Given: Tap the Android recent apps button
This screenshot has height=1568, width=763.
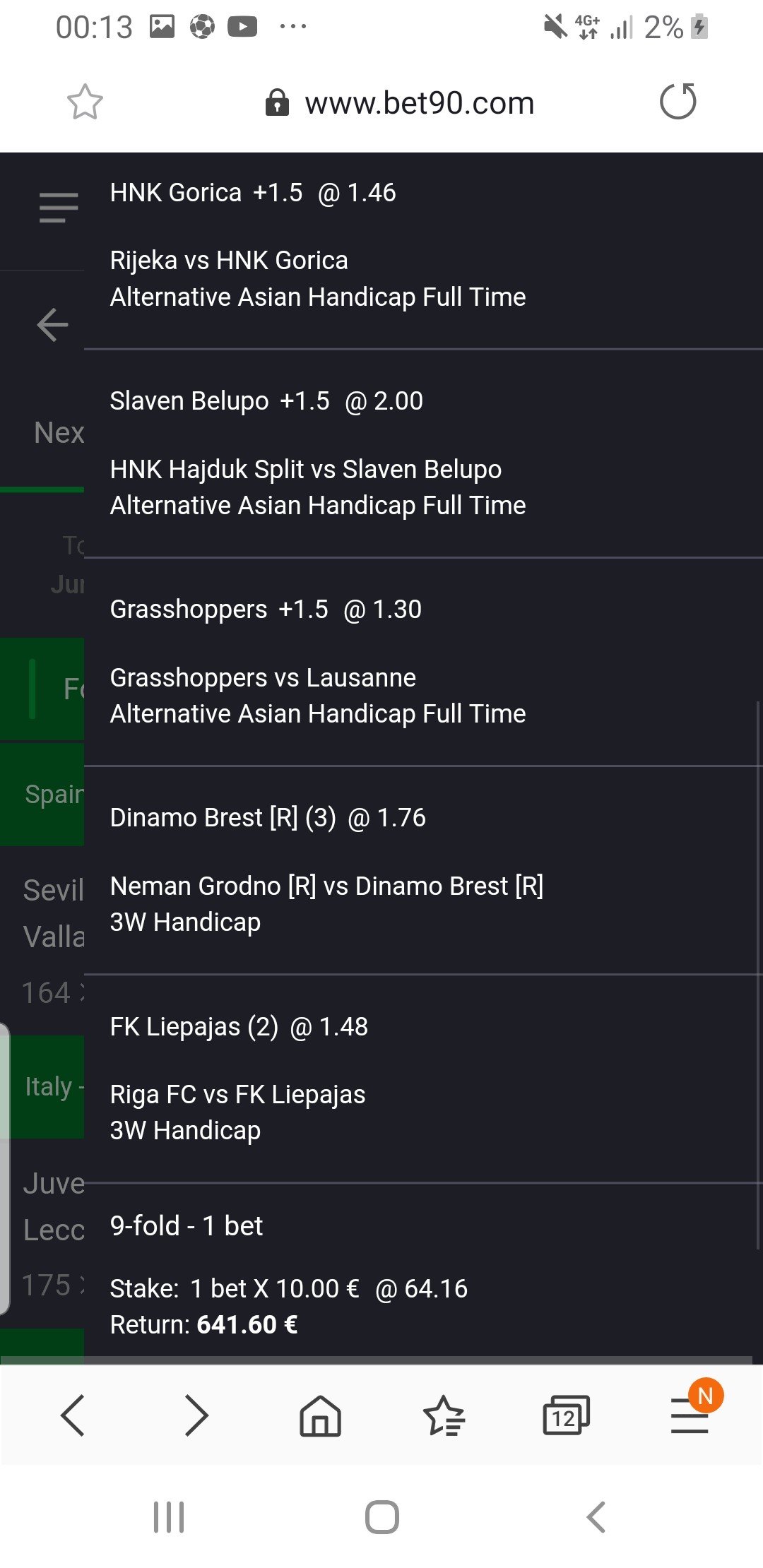Looking at the screenshot, I should click(169, 1516).
